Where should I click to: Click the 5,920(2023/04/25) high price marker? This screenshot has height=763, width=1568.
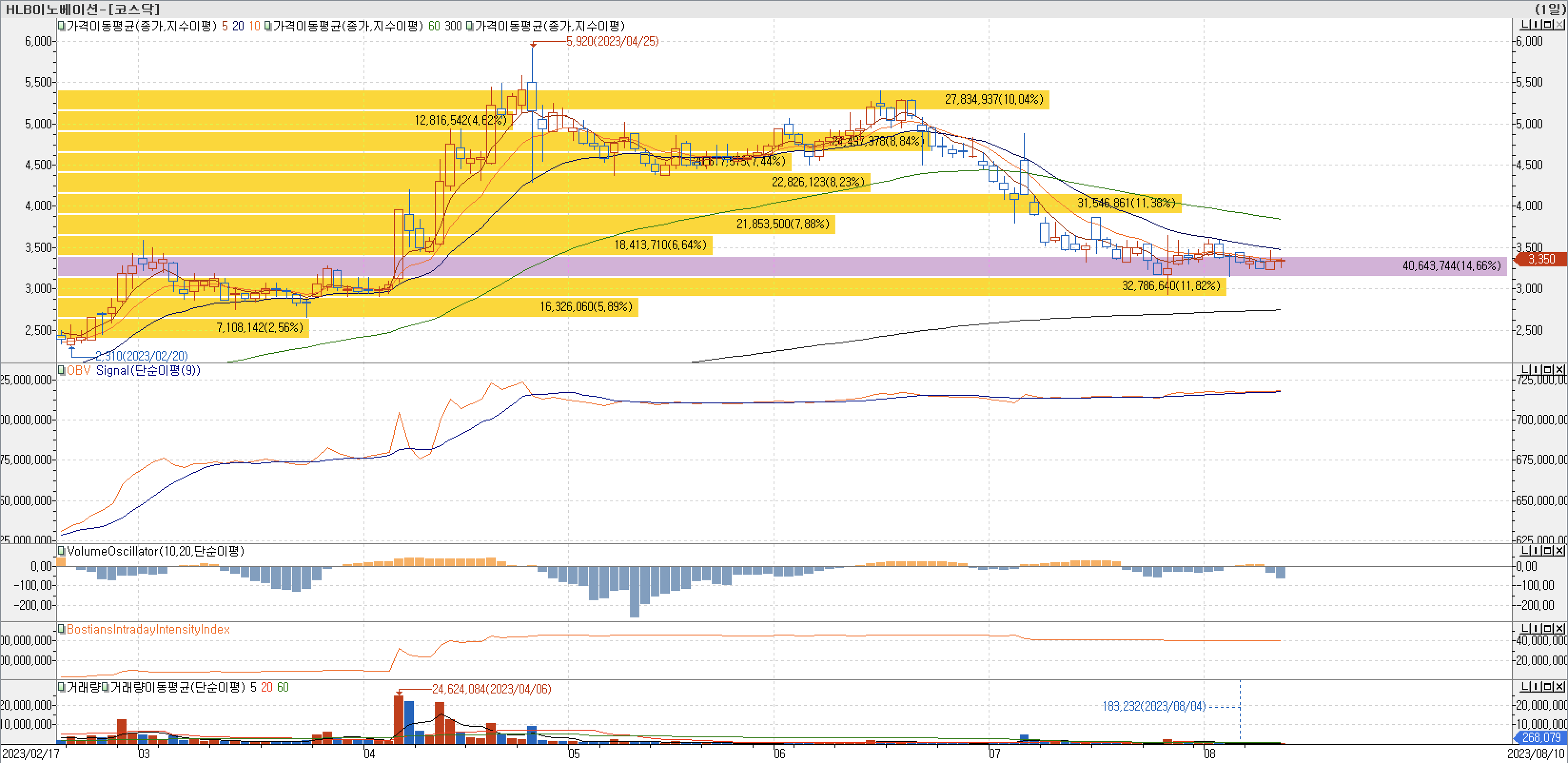pyautogui.click(x=612, y=41)
